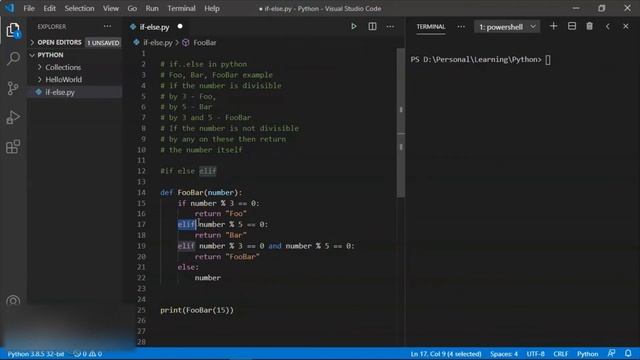
Task: Click the "#if else elif" comment line
Action: [188, 171]
